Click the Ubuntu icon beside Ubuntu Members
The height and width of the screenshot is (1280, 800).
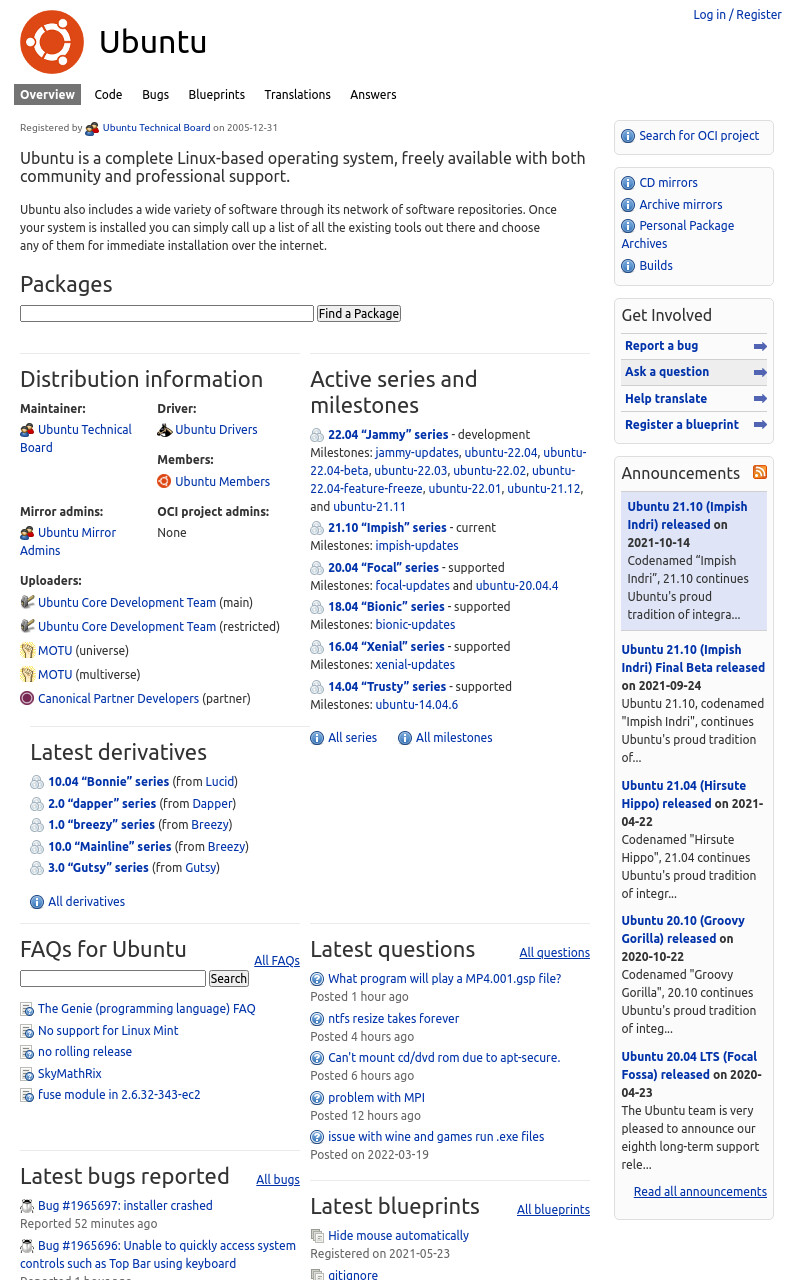[164, 481]
